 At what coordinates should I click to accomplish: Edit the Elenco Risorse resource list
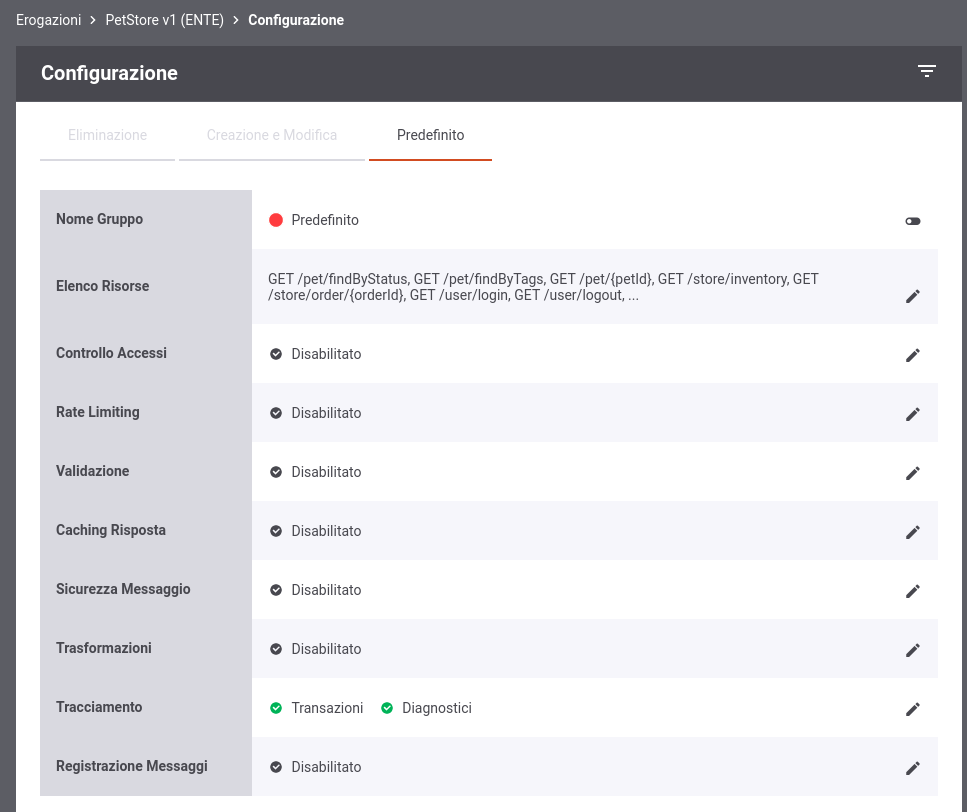tap(913, 297)
